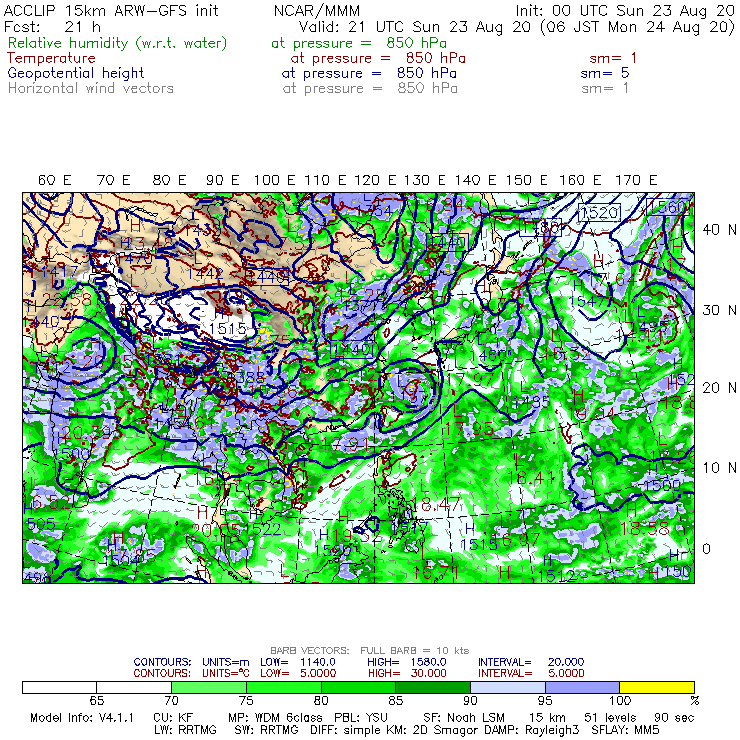Click the "PBL: YSU" footer text

click(361, 718)
